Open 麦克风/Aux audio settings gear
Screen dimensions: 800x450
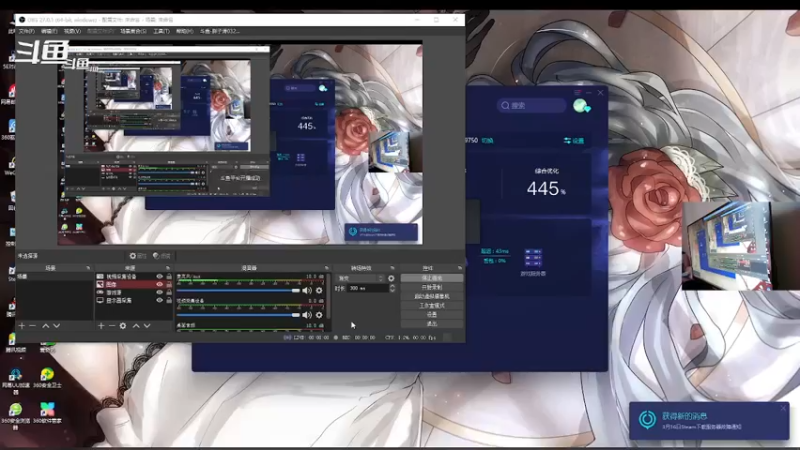click(319, 290)
